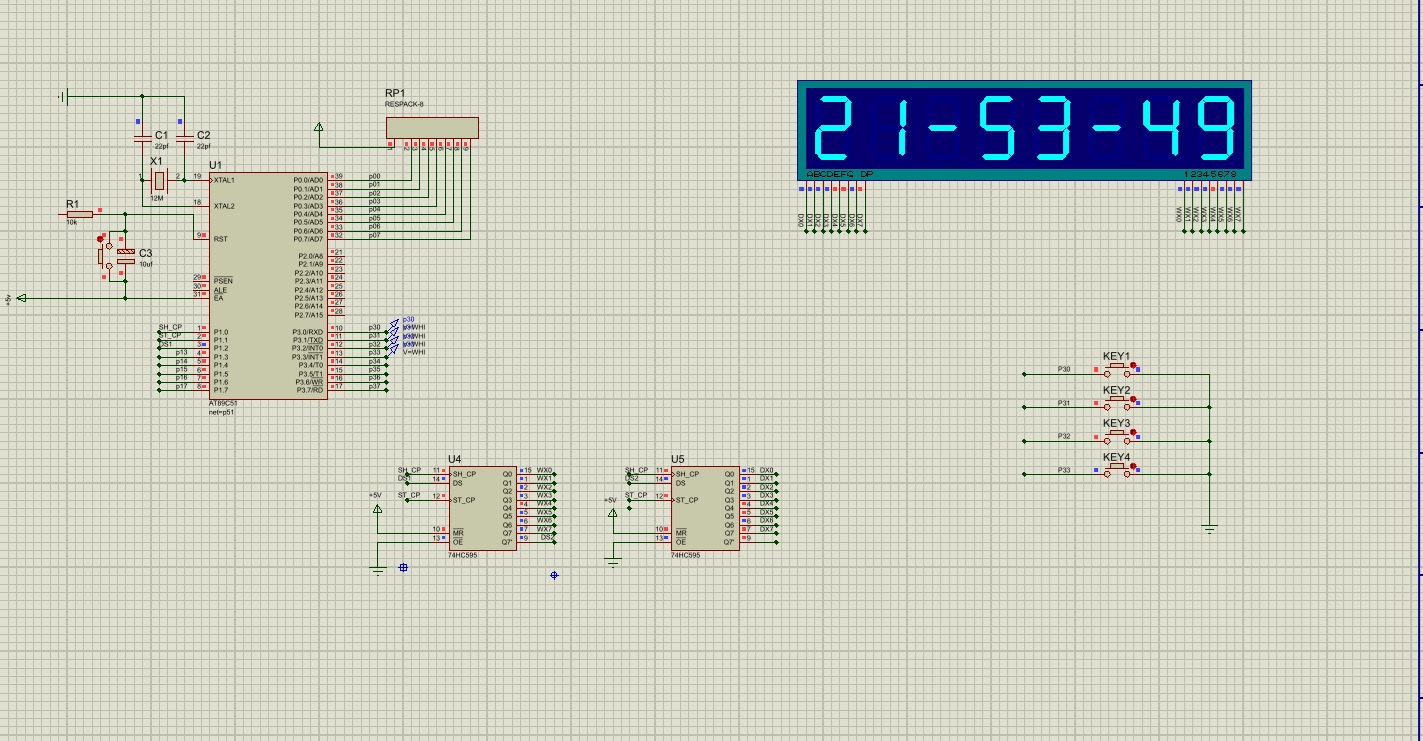Select the +5V power terminal beside U4

[377, 508]
